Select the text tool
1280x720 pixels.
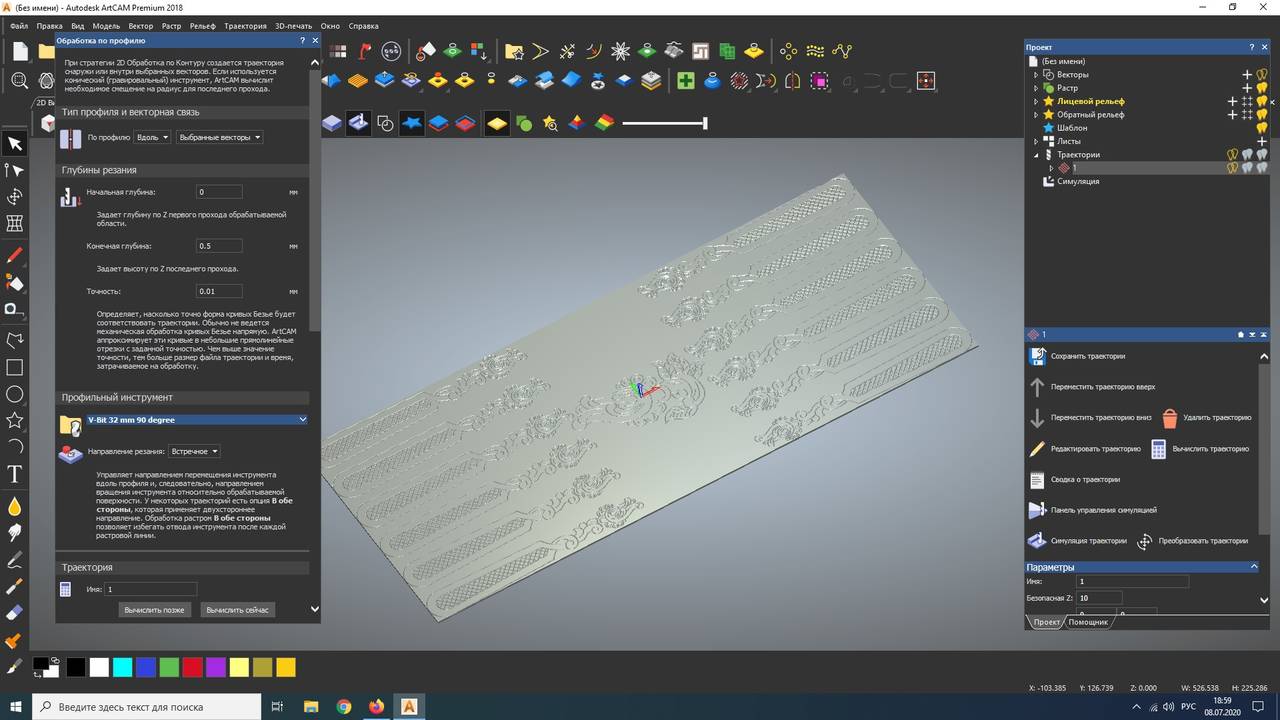pos(14,473)
